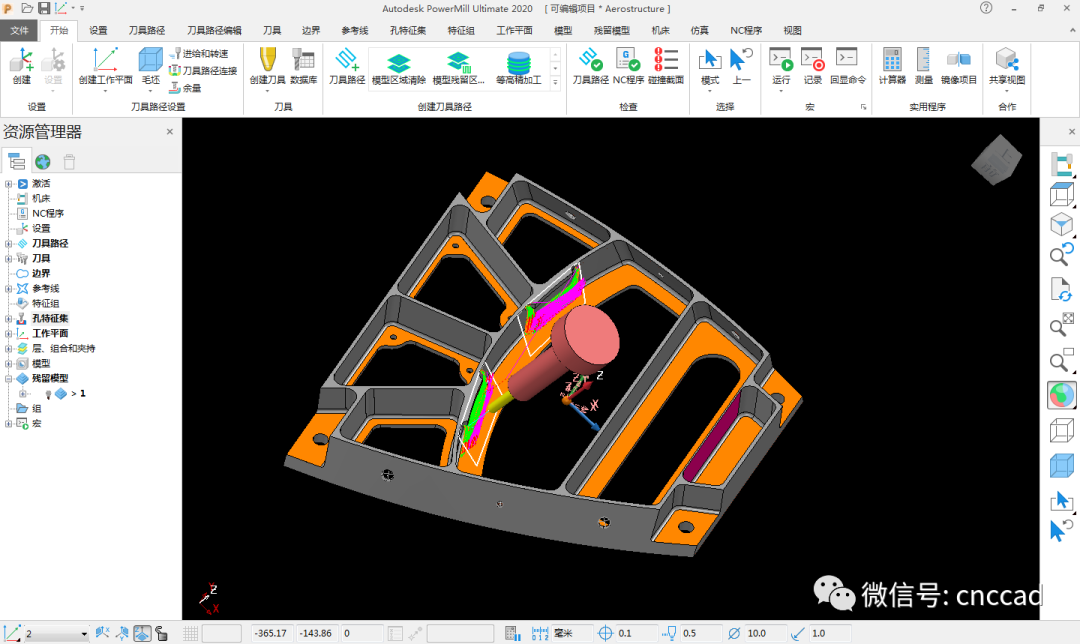Open the help question mark icon
The width and height of the screenshot is (1080, 644).
[x=986, y=8]
